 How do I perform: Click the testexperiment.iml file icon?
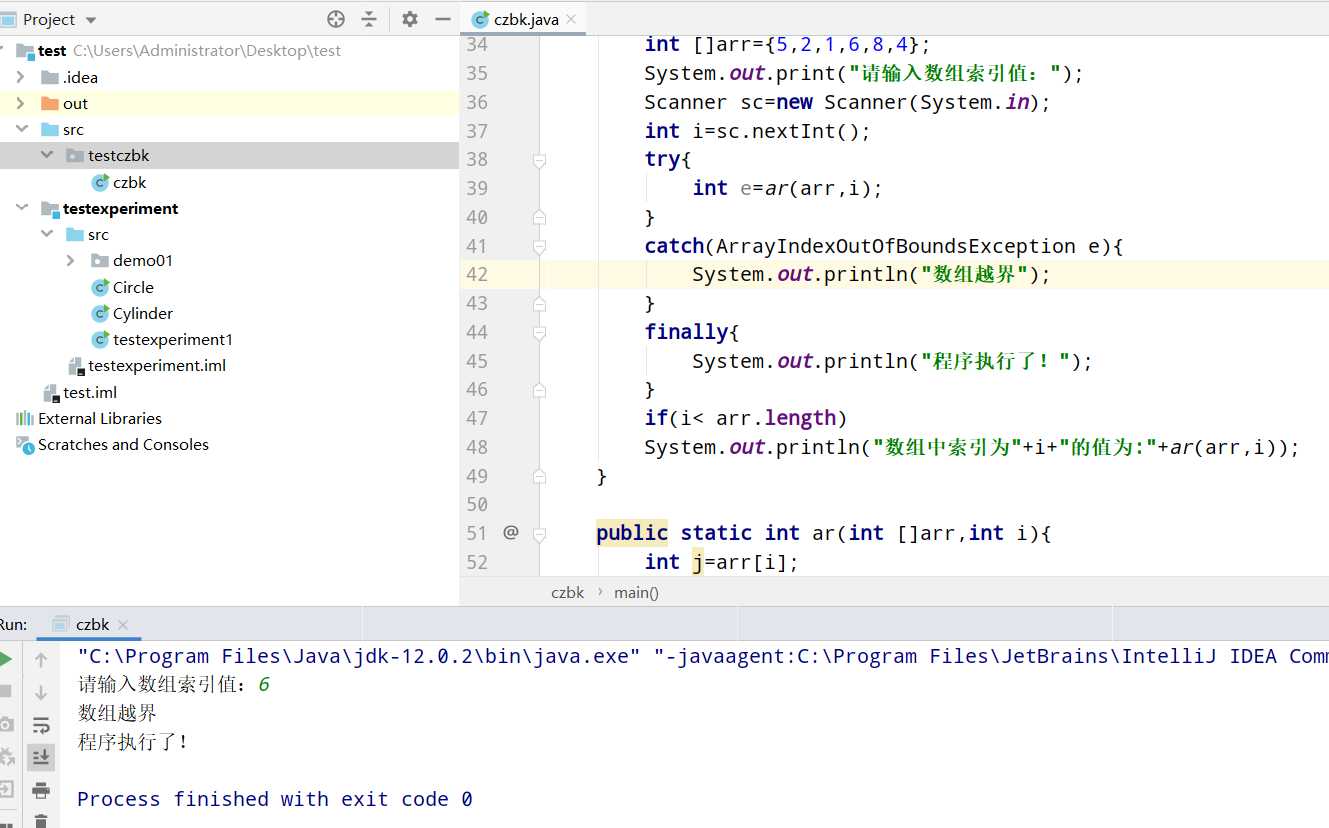(x=76, y=366)
